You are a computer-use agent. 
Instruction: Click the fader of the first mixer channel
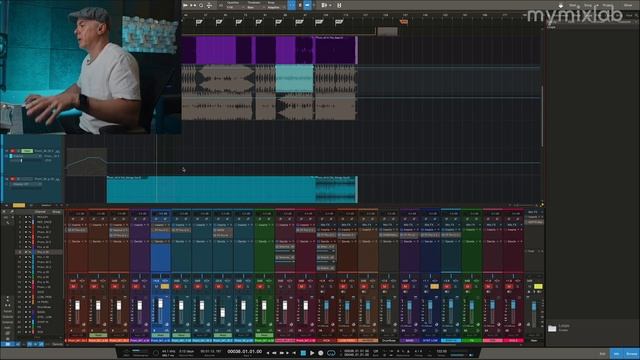pyautogui.click(x=78, y=306)
